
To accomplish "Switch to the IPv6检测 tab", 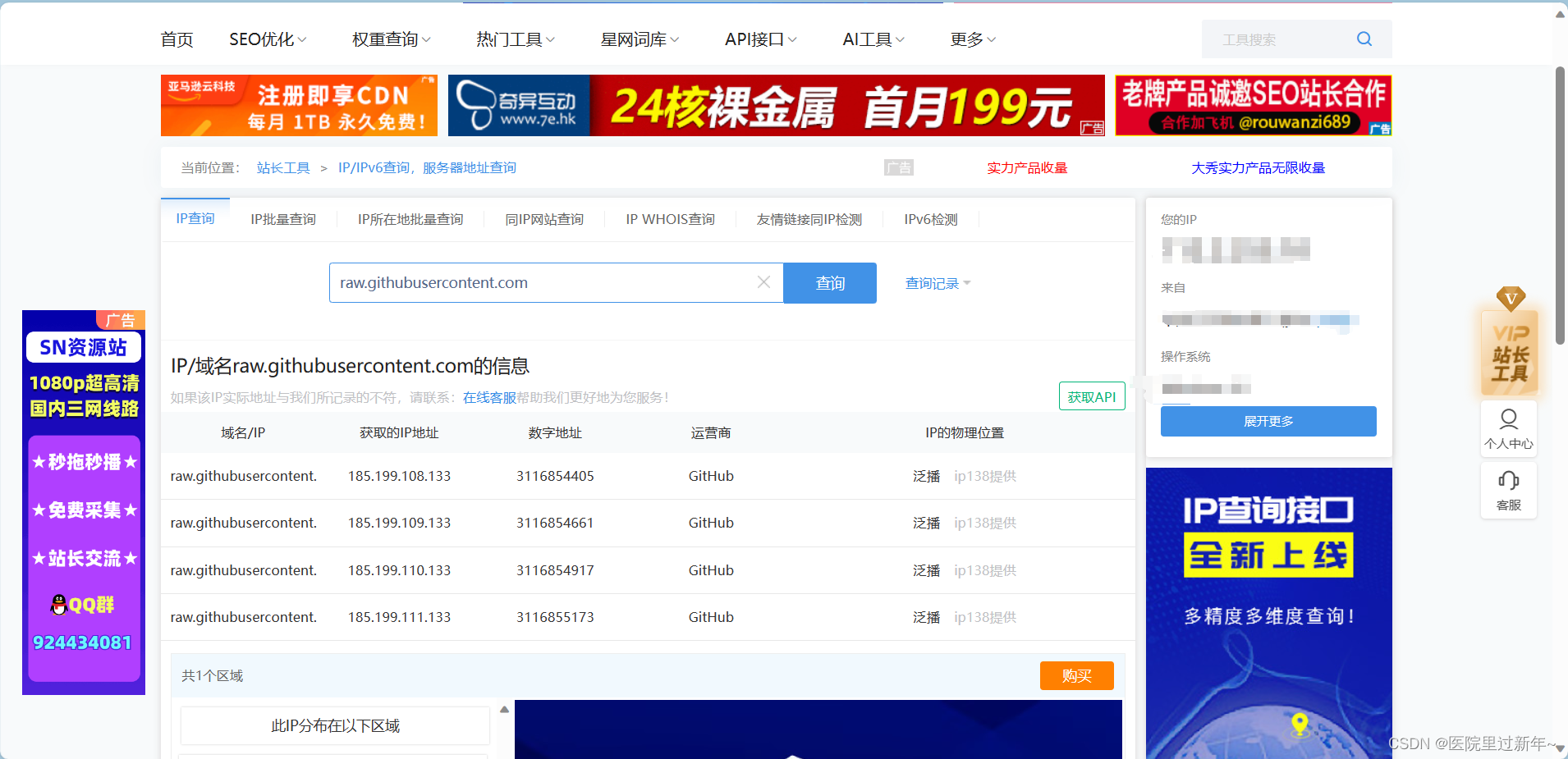I will click(929, 219).
